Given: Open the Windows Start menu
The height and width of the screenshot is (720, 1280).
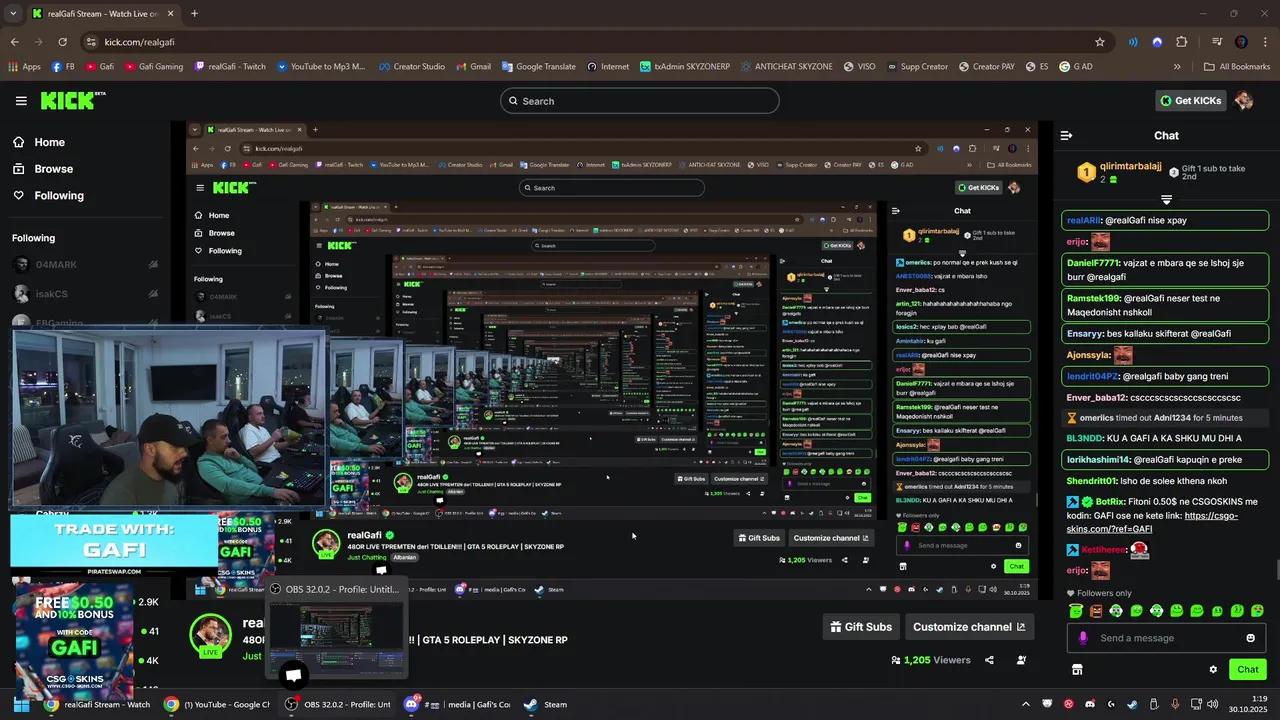Looking at the screenshot, I should click(x=21, y=704).
